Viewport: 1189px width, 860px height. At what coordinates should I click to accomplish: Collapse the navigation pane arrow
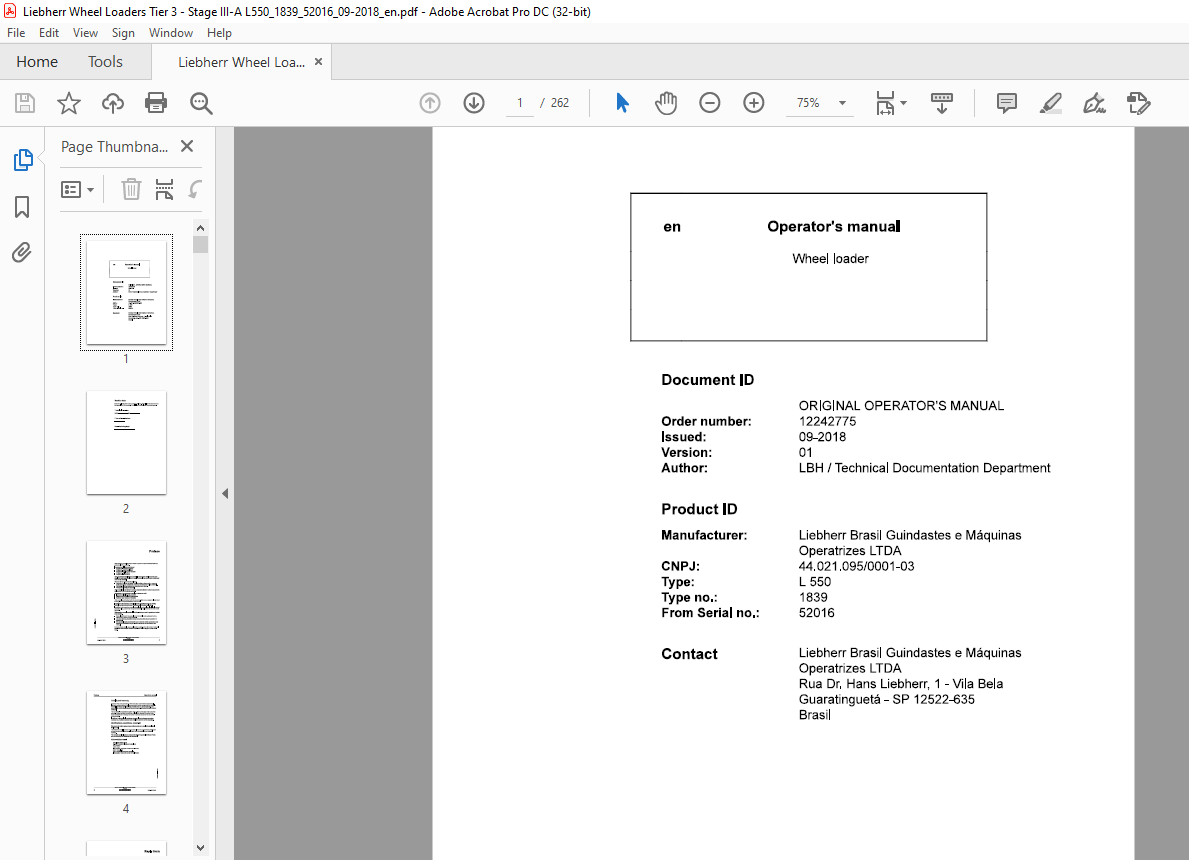click(225, 494)
